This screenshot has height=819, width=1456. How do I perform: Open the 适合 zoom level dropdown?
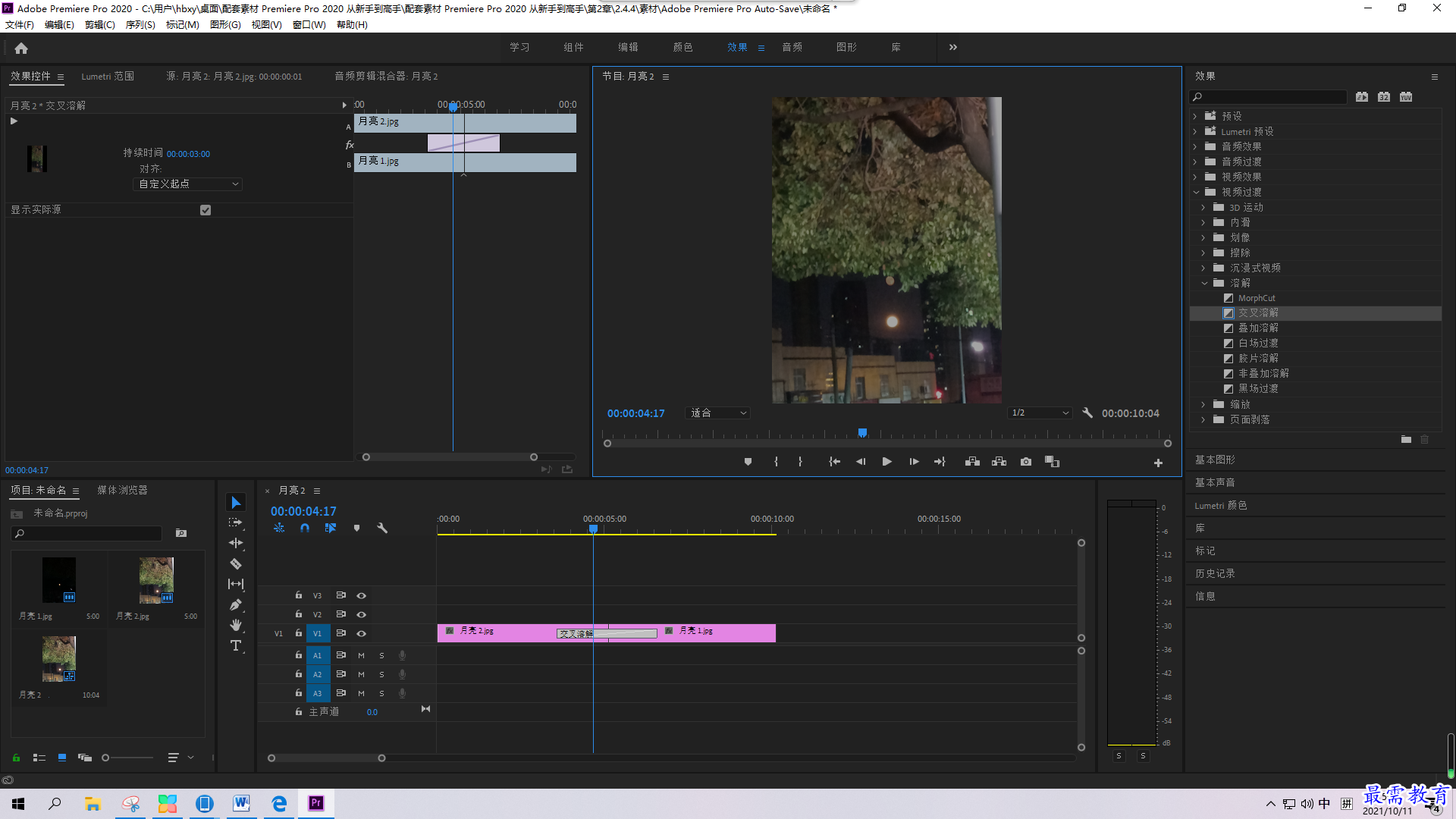pyautogui.click(x=717, y=413)
